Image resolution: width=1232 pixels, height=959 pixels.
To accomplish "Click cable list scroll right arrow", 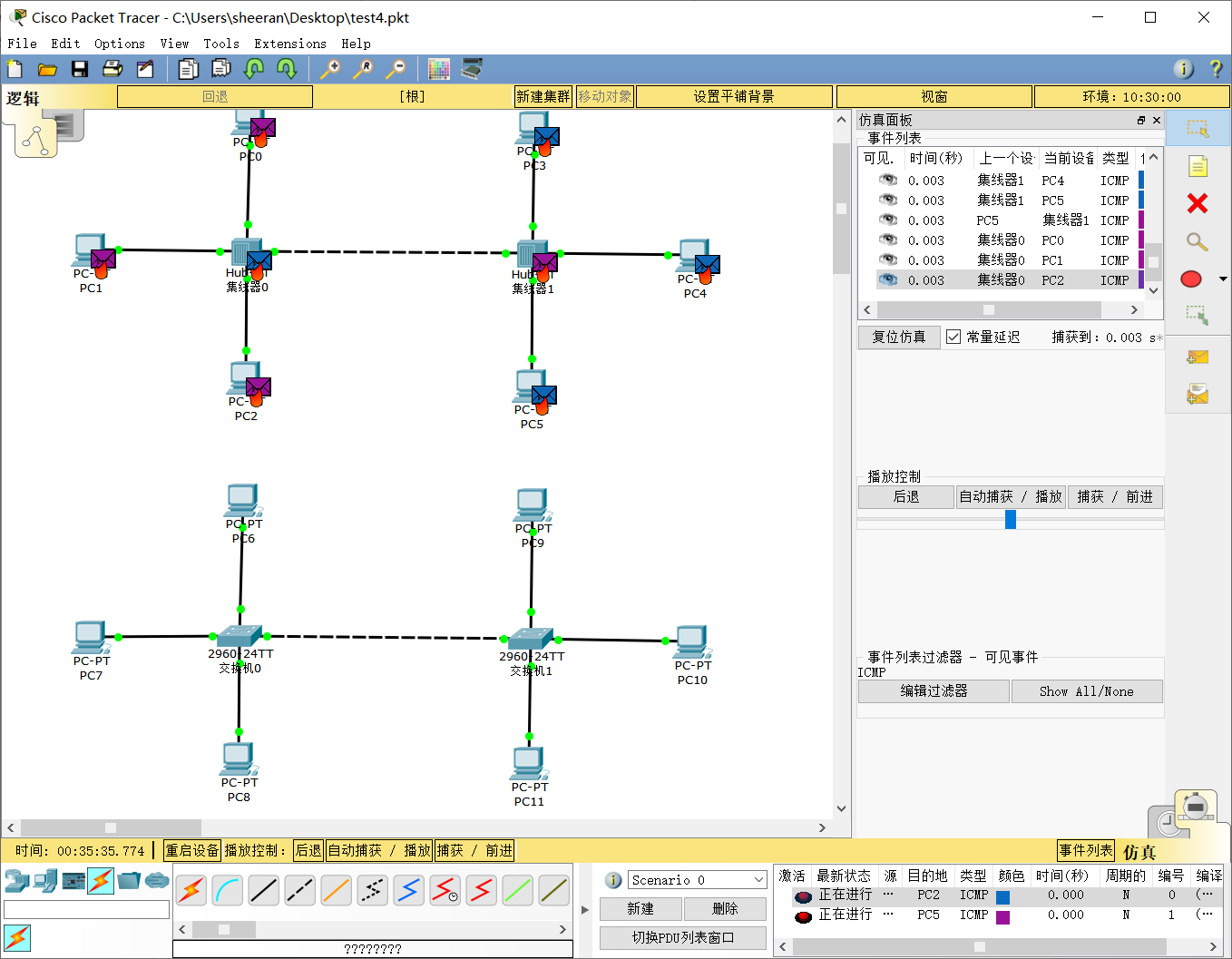I will (562, 929).
